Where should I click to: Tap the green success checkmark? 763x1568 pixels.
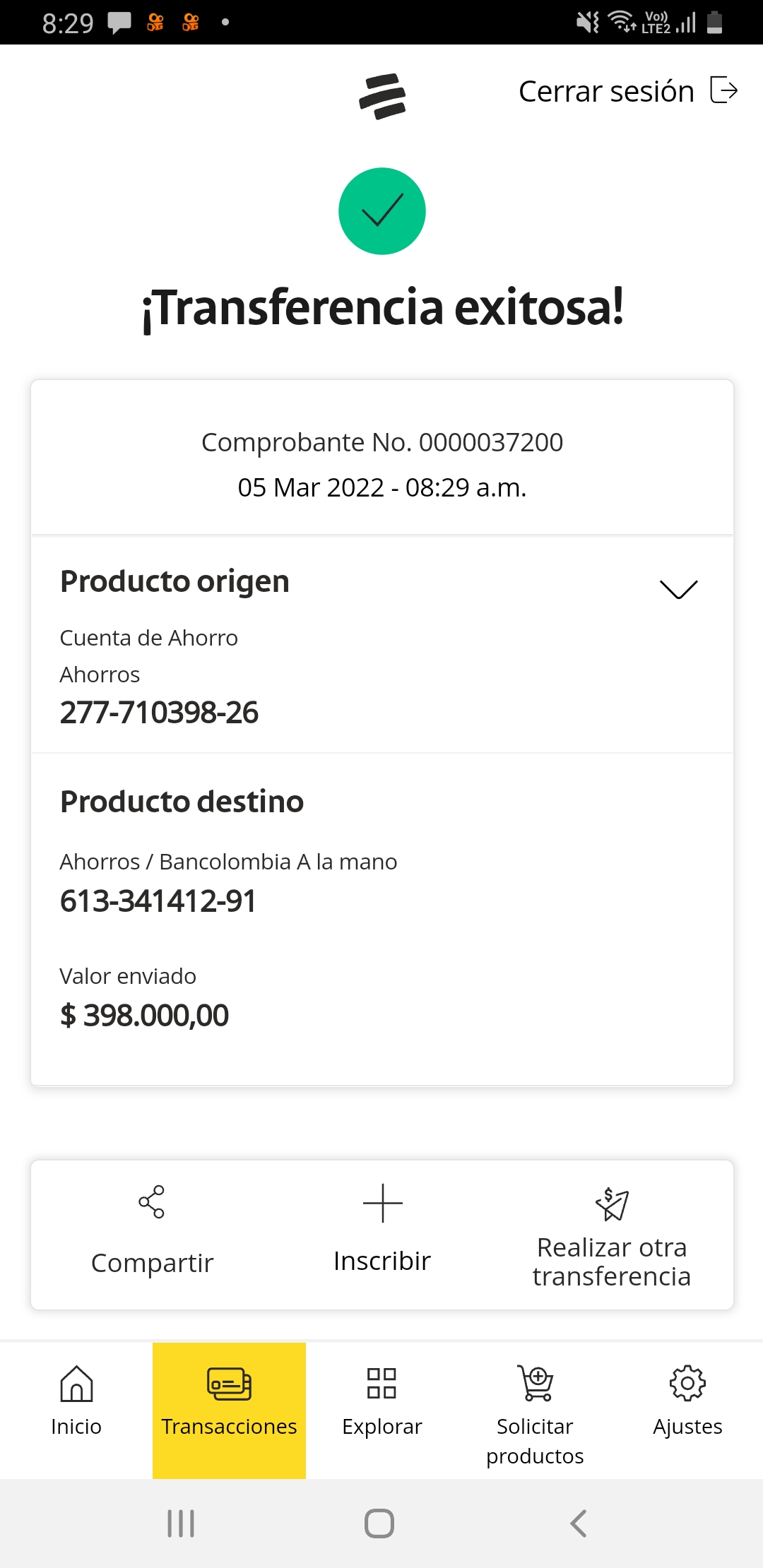tap(382, 211)
